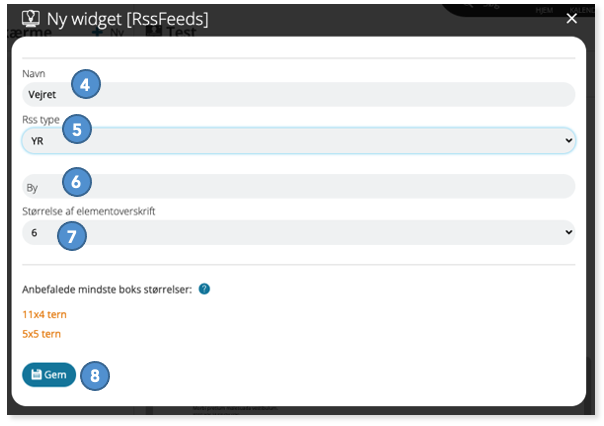Screen dimensions: 604x426
Task: Select the 11x4 tern recommended size
Action: (44, 314)
